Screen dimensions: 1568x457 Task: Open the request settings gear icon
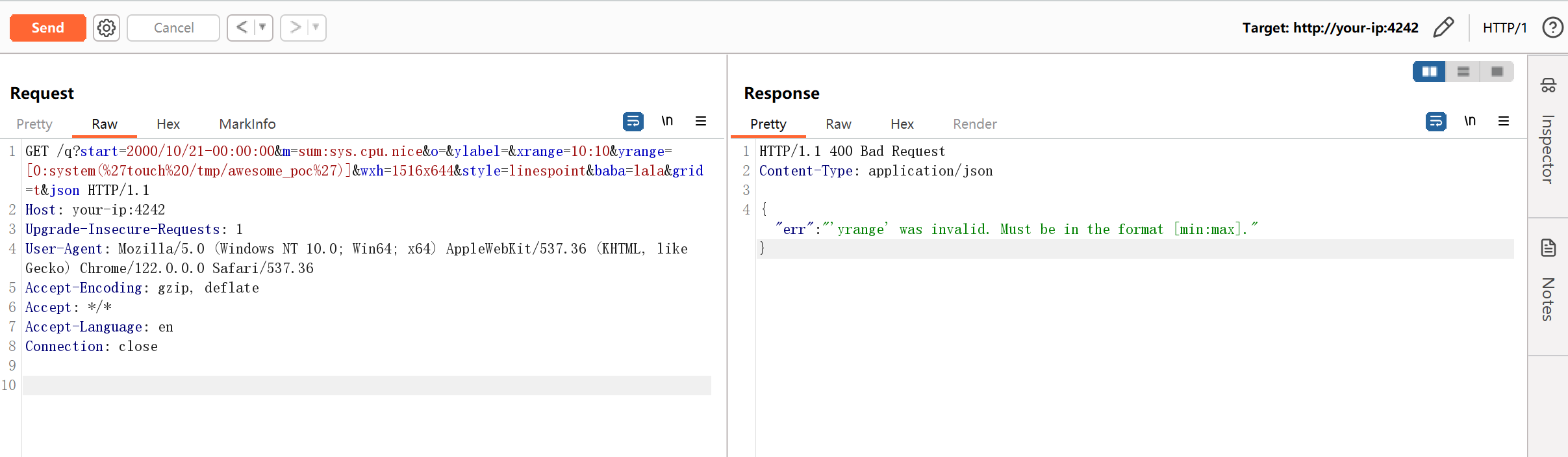pos(107,28)
